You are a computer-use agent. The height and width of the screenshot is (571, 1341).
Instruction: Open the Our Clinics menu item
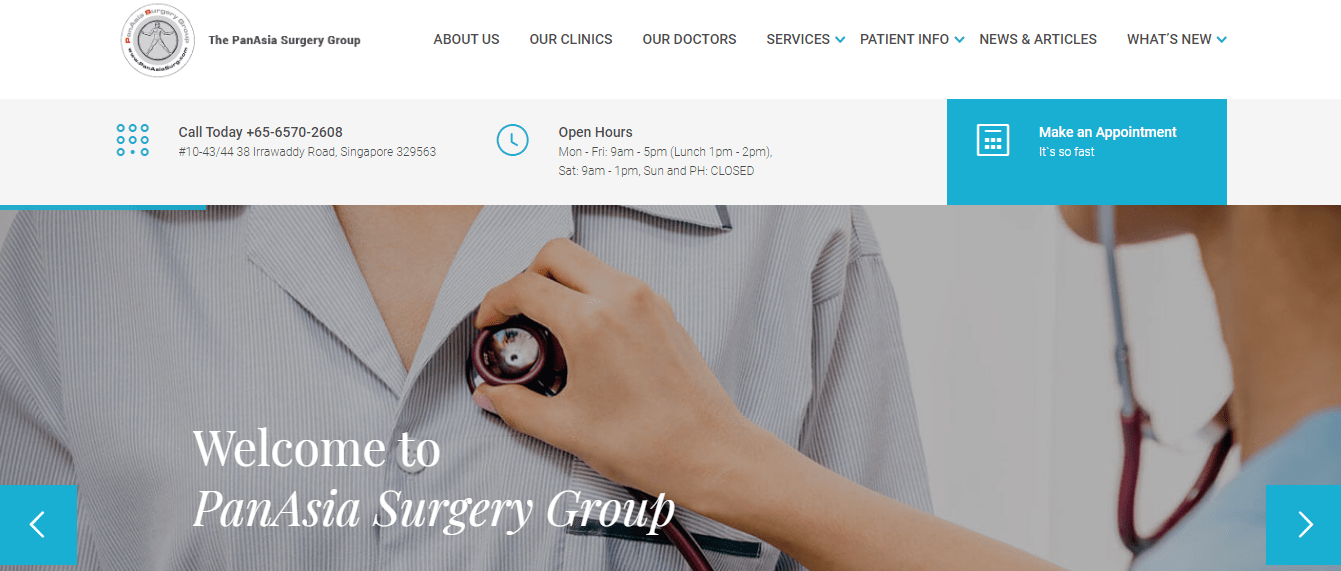click(x=571, y=39)
